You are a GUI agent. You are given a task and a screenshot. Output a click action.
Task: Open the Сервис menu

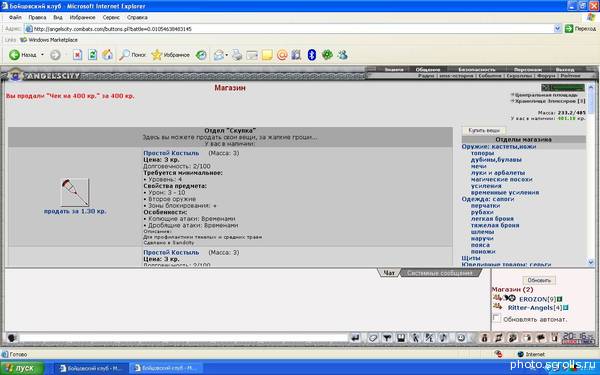pyautogui.click(x=111, y=18)
